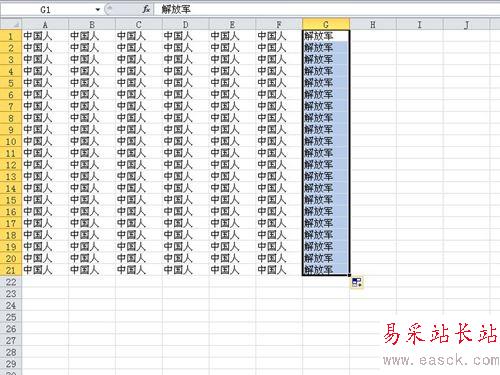The image size is (500, 375).
Task: Select row 22 header
Action: point(11,282)
